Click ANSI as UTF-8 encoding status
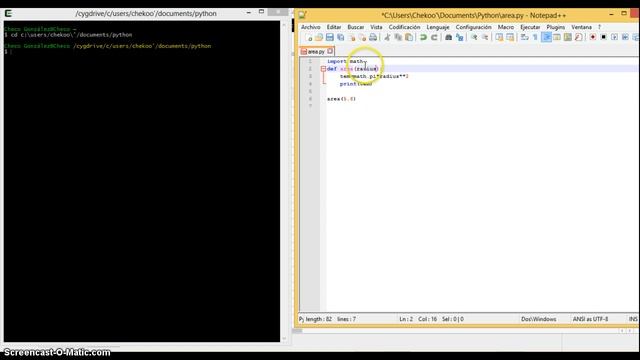The image size is (640, 360). pos(590,319)
